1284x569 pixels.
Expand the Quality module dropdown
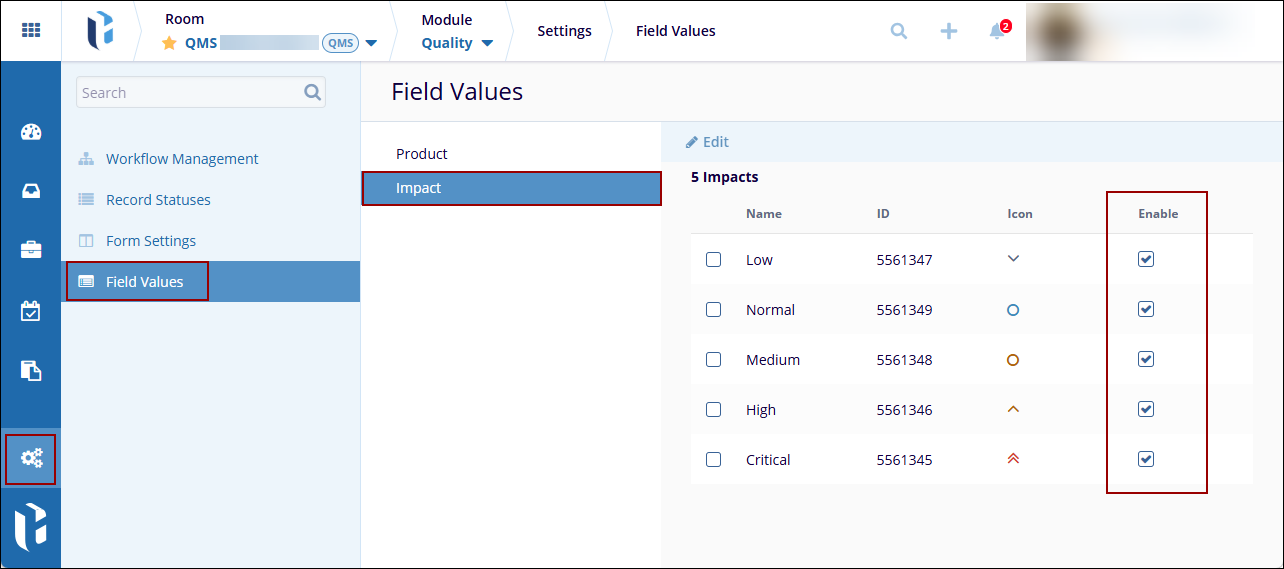[487, 44]
